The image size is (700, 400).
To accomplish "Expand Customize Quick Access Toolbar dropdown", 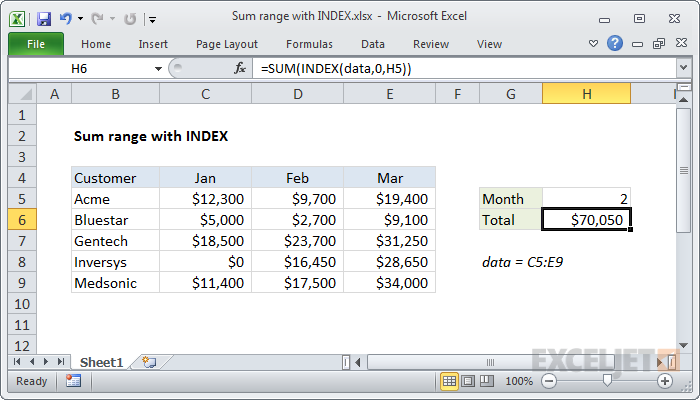I will pyautogui.click(x=151, y=18).
